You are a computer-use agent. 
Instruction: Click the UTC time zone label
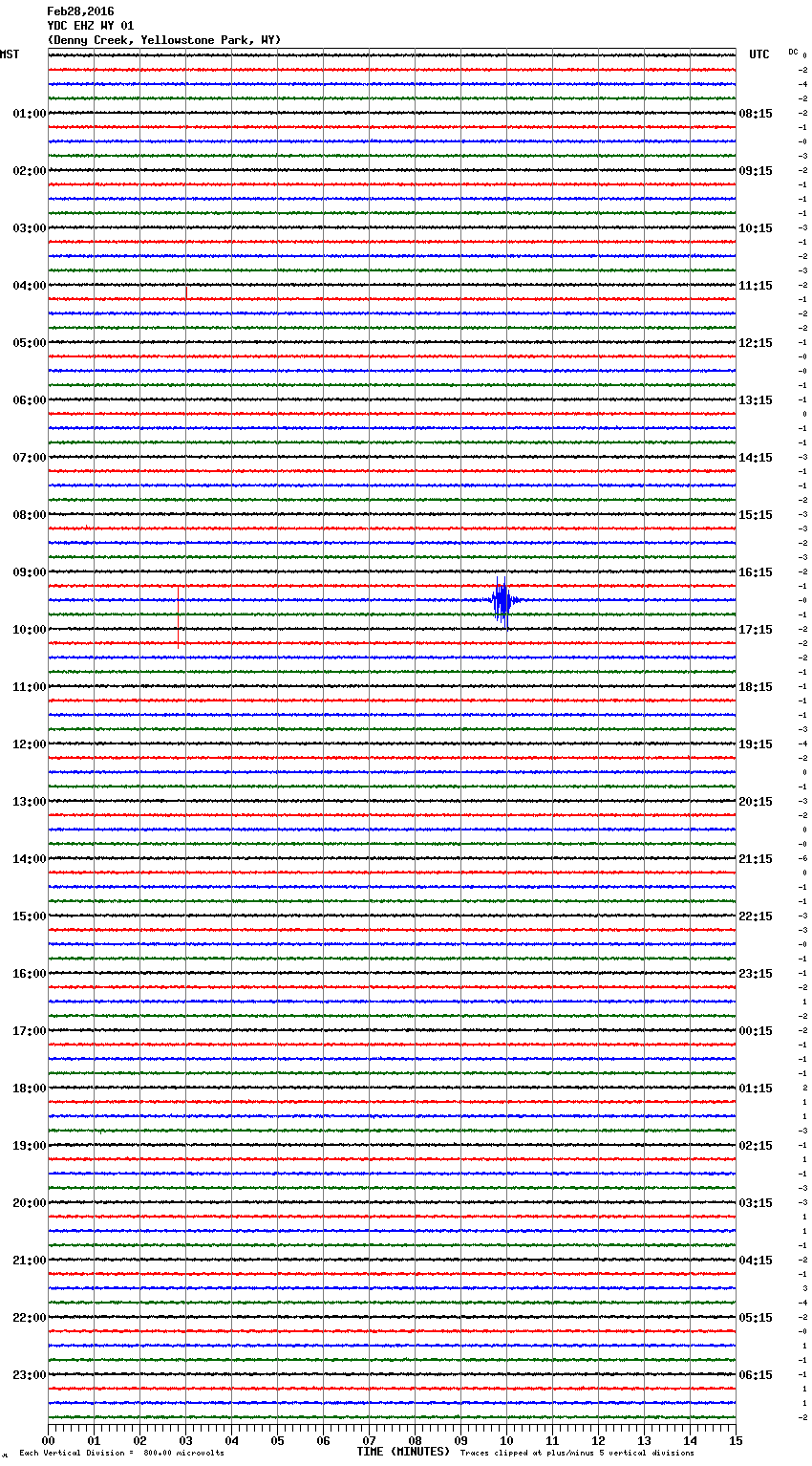[759, 54]
